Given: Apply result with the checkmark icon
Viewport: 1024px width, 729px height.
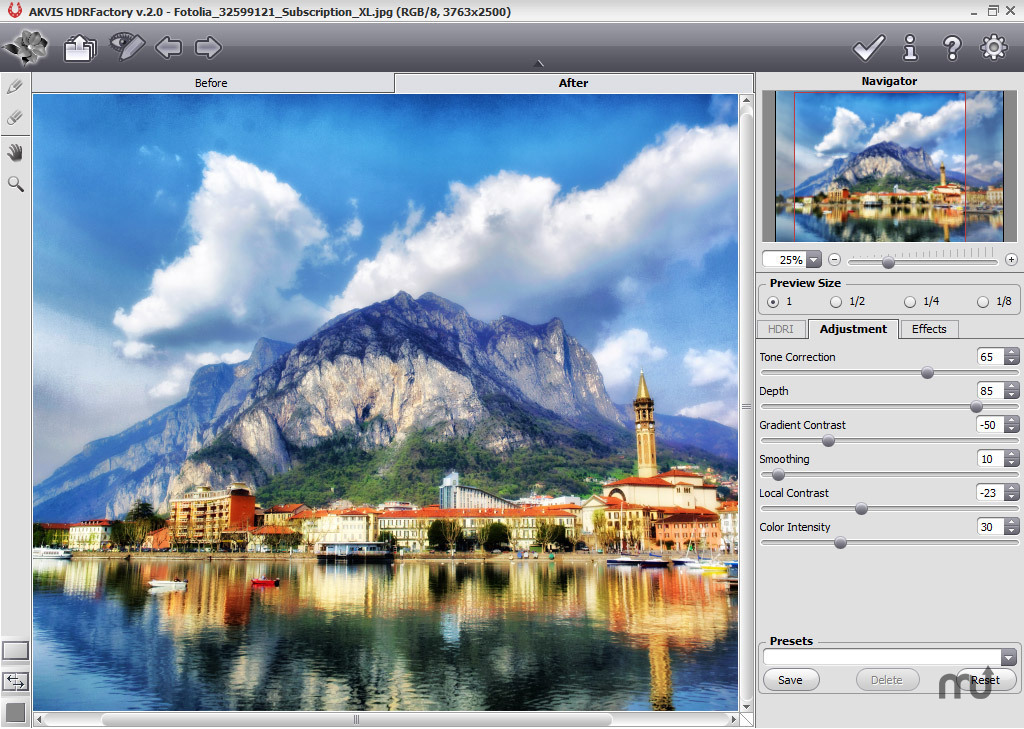Looking at the screenshot, I should [x=868, y=47].
